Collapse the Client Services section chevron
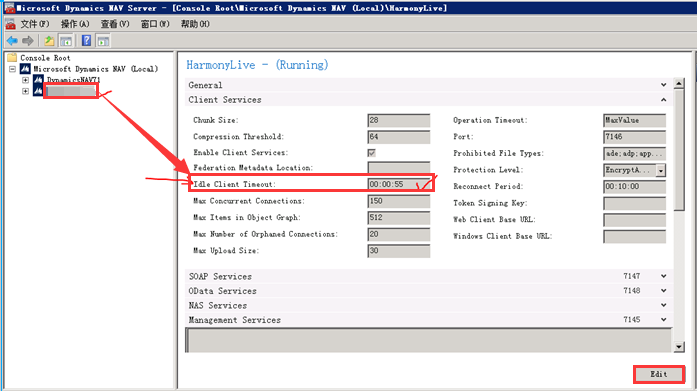The width and height of the screenshot is (697, 391). [664, 100]
